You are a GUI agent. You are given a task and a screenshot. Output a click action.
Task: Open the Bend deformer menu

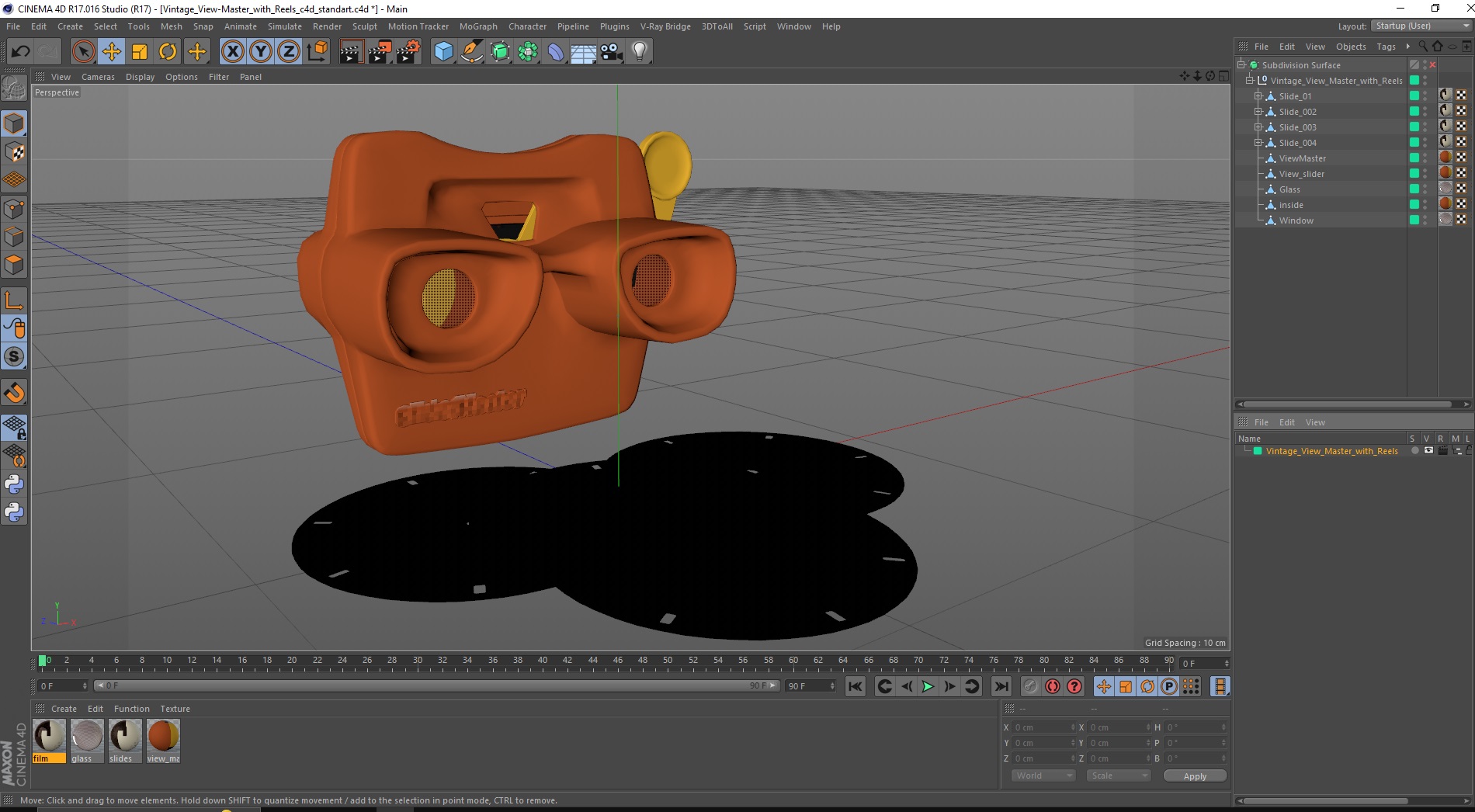click(556, 52)
